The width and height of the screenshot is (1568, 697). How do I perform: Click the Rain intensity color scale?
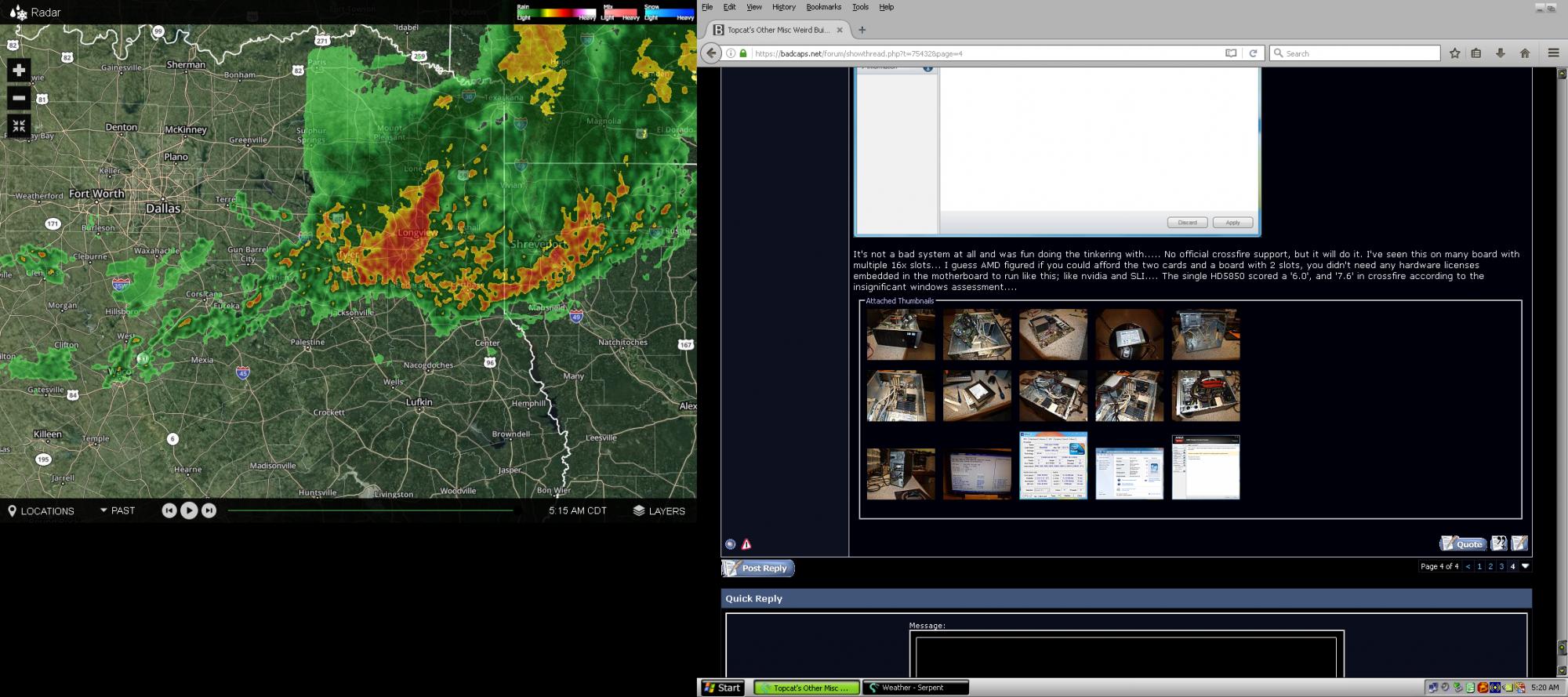556,12
